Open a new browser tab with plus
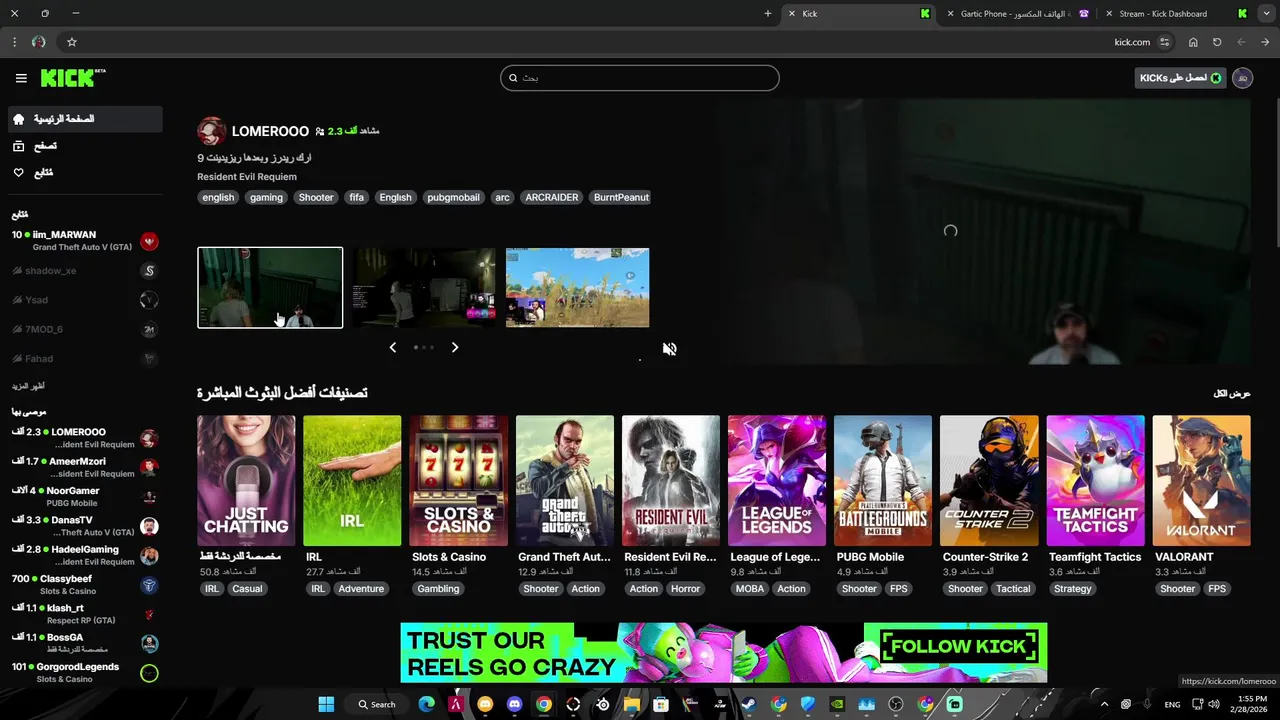This screenshot has width=1280, height=720. 768,14
